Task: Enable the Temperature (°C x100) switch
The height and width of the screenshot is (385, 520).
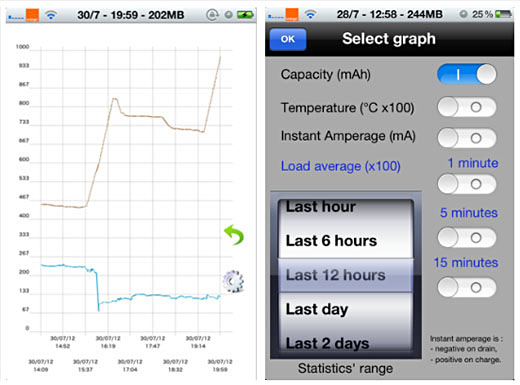Action: pos(467,107)
